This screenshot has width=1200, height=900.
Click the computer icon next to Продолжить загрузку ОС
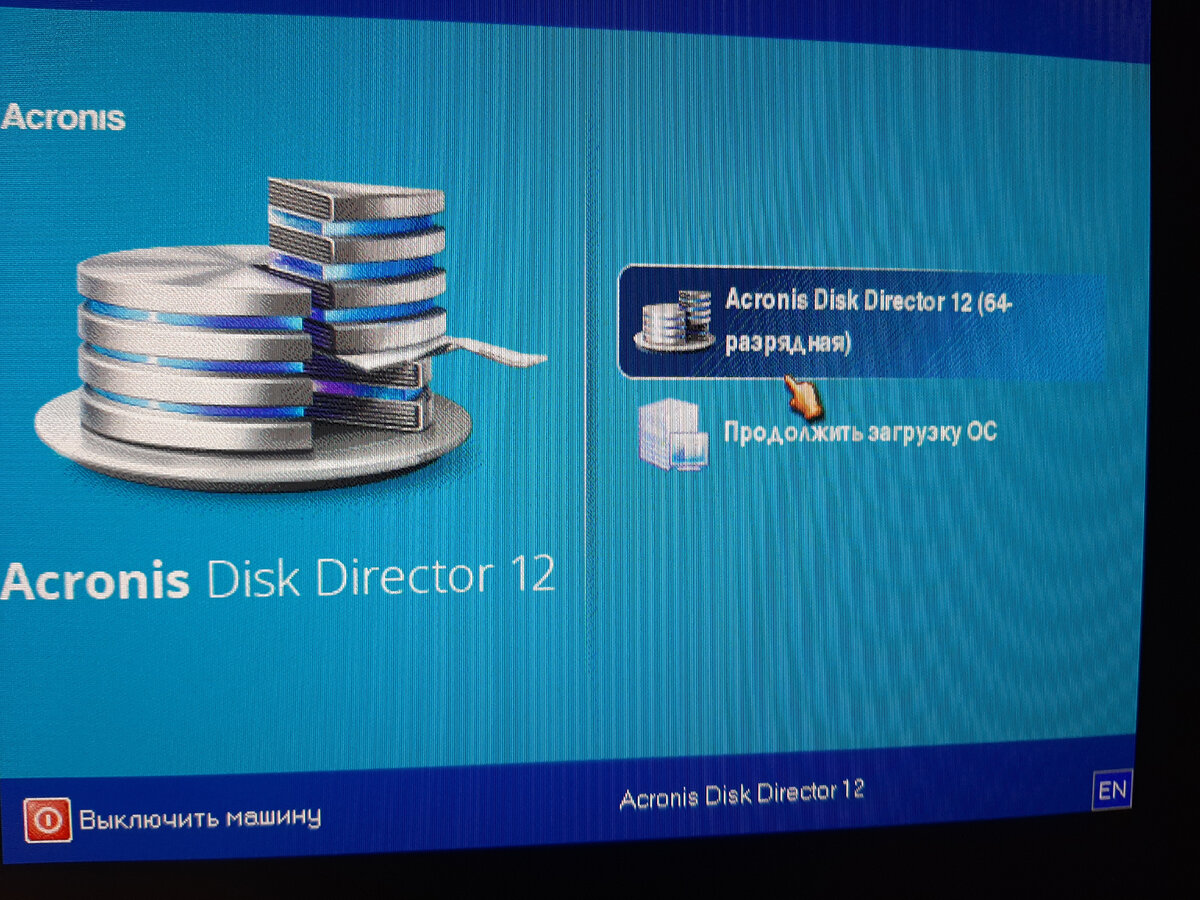click(672, 435)
